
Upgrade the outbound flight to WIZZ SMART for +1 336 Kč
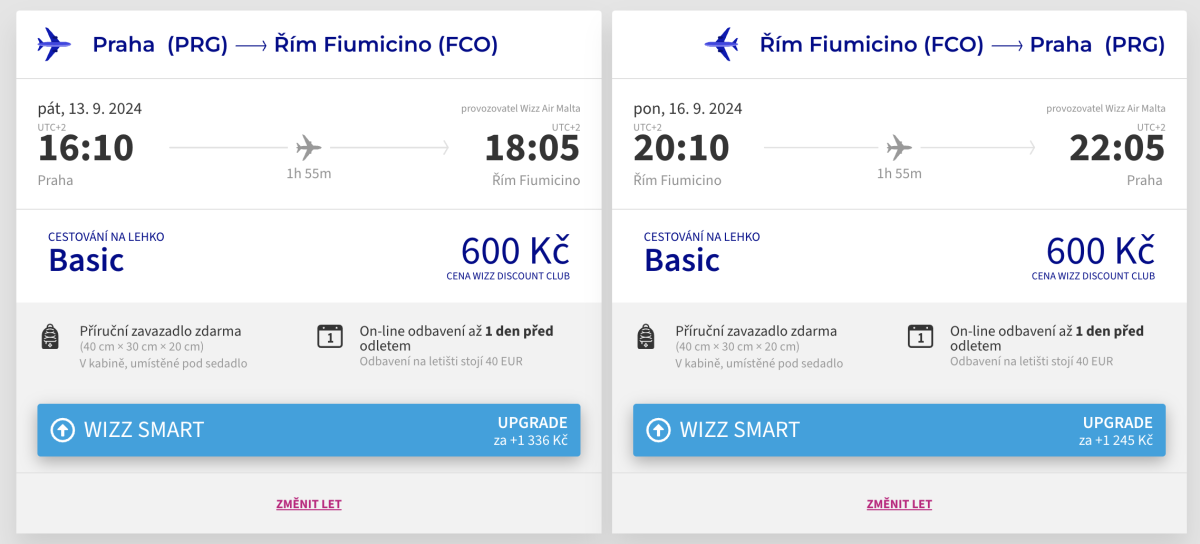[308, 430]
